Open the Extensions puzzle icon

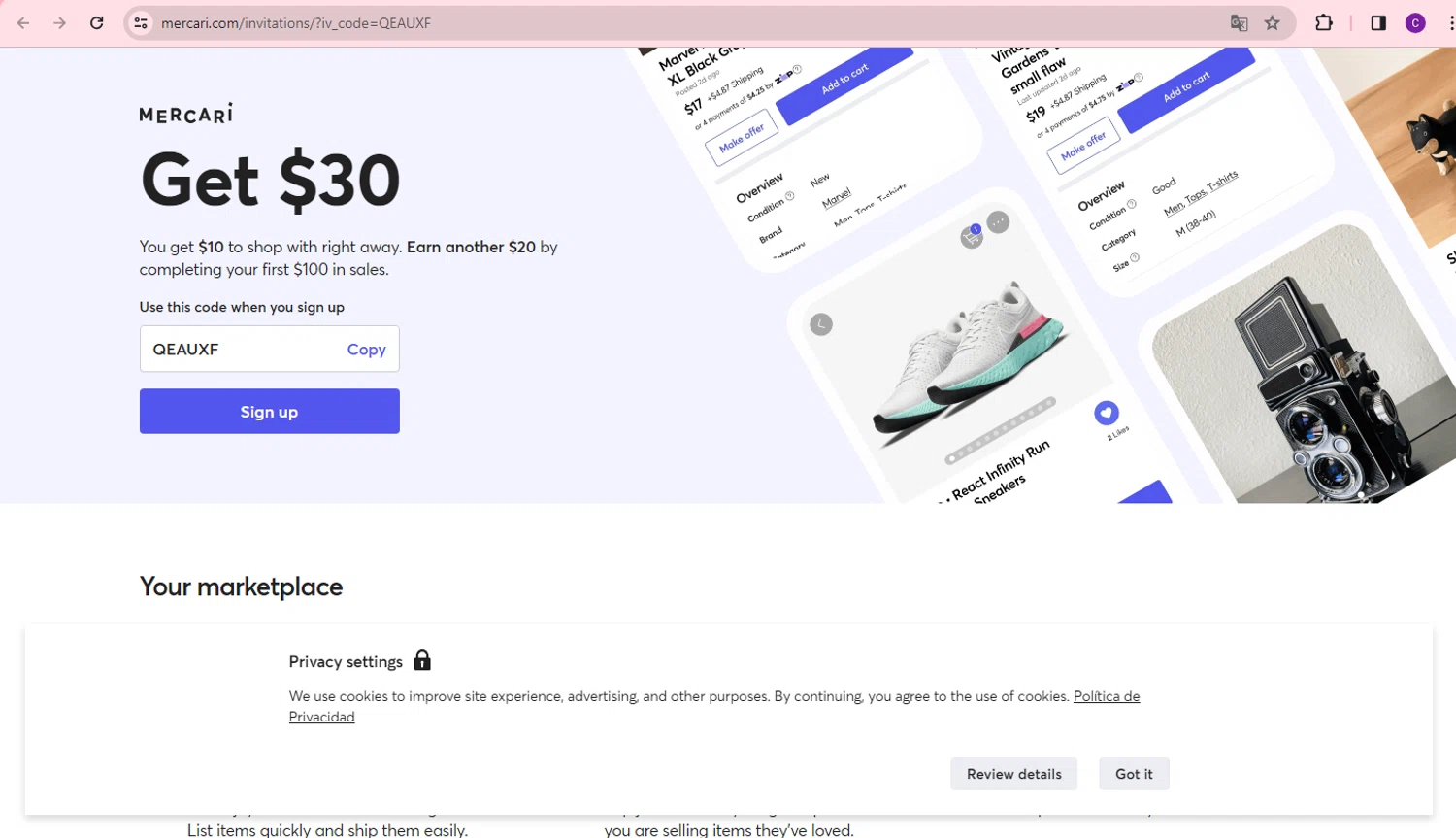click(x=1323, y=23)
